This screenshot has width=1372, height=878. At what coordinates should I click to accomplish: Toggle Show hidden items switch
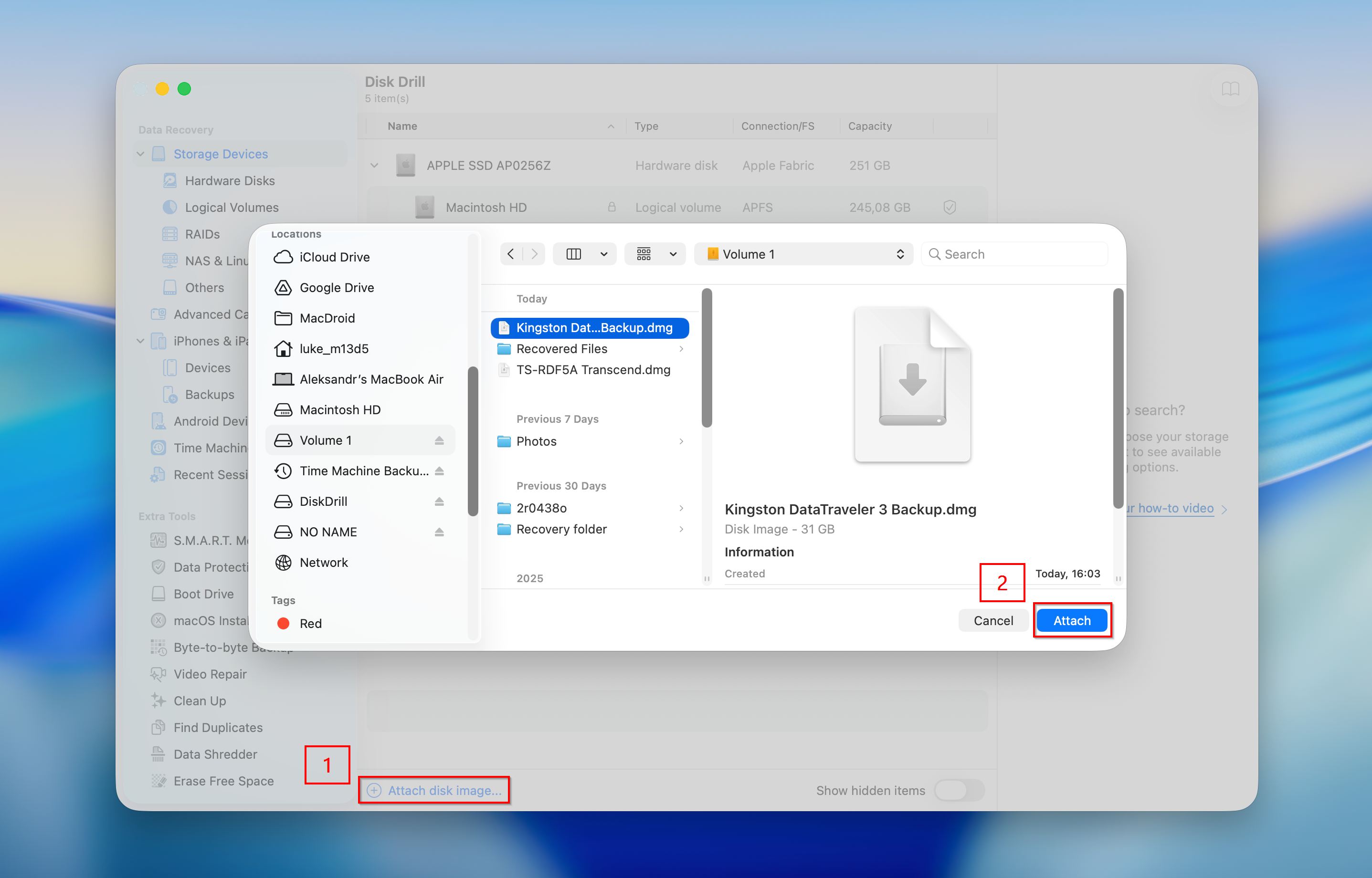pyautogui.click(x=960, y=790)
